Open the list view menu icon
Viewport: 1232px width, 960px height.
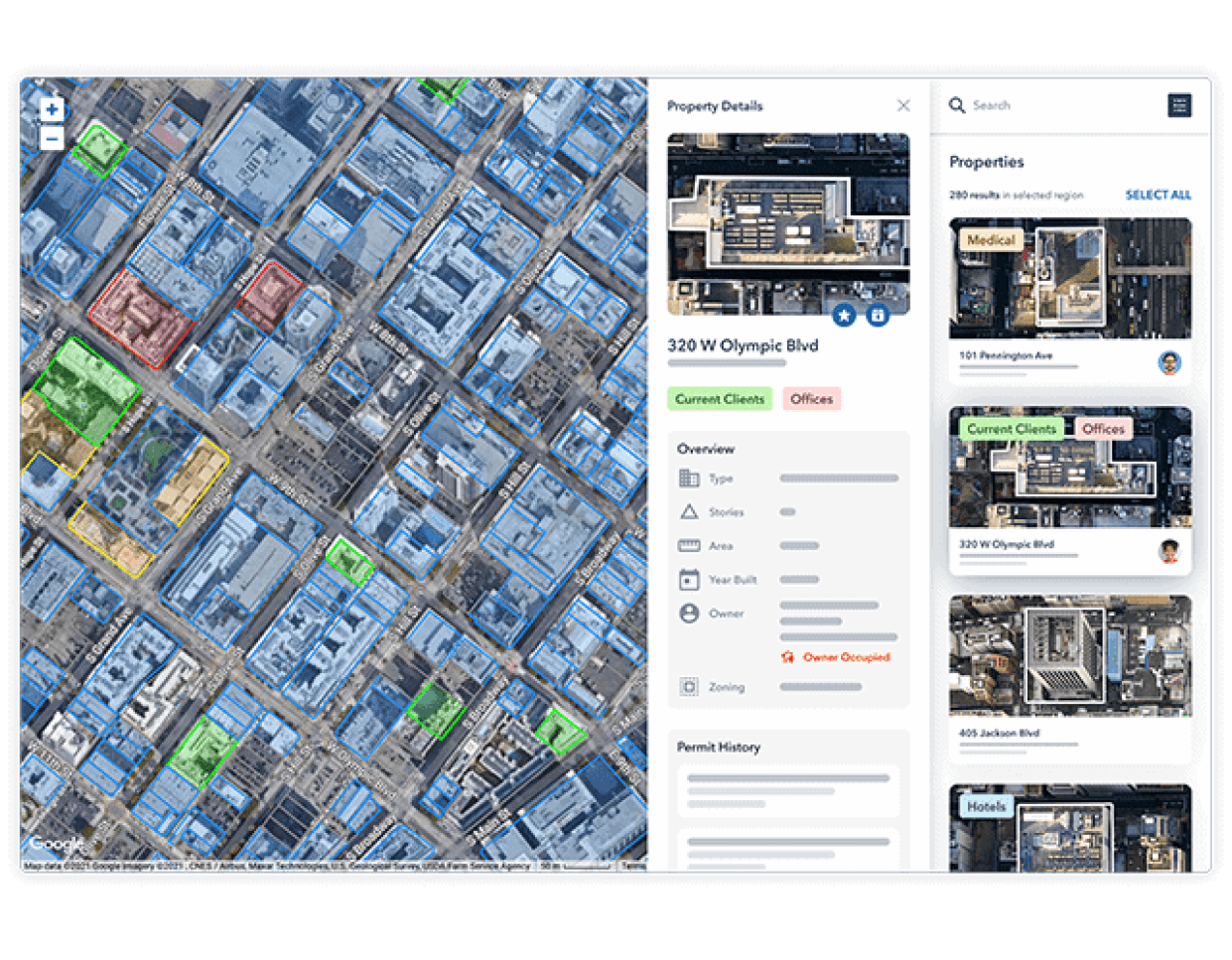click(1179, 105)
